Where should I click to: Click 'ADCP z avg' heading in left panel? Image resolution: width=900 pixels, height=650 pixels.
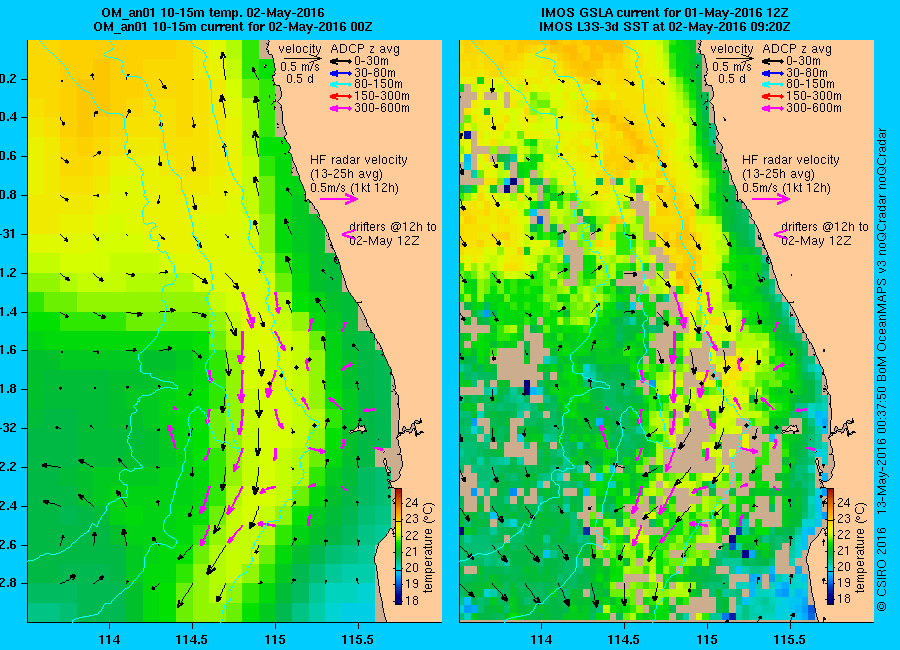pyautogui.click(x=365, y=49)
